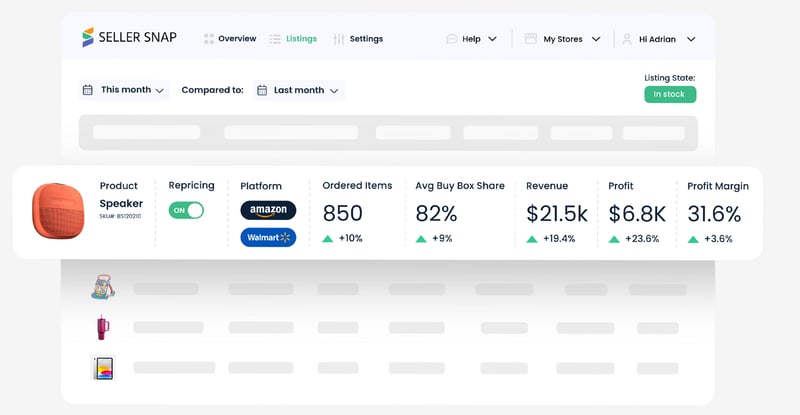
Task: Open the My Stores menu label
Action: pos(563,39)
